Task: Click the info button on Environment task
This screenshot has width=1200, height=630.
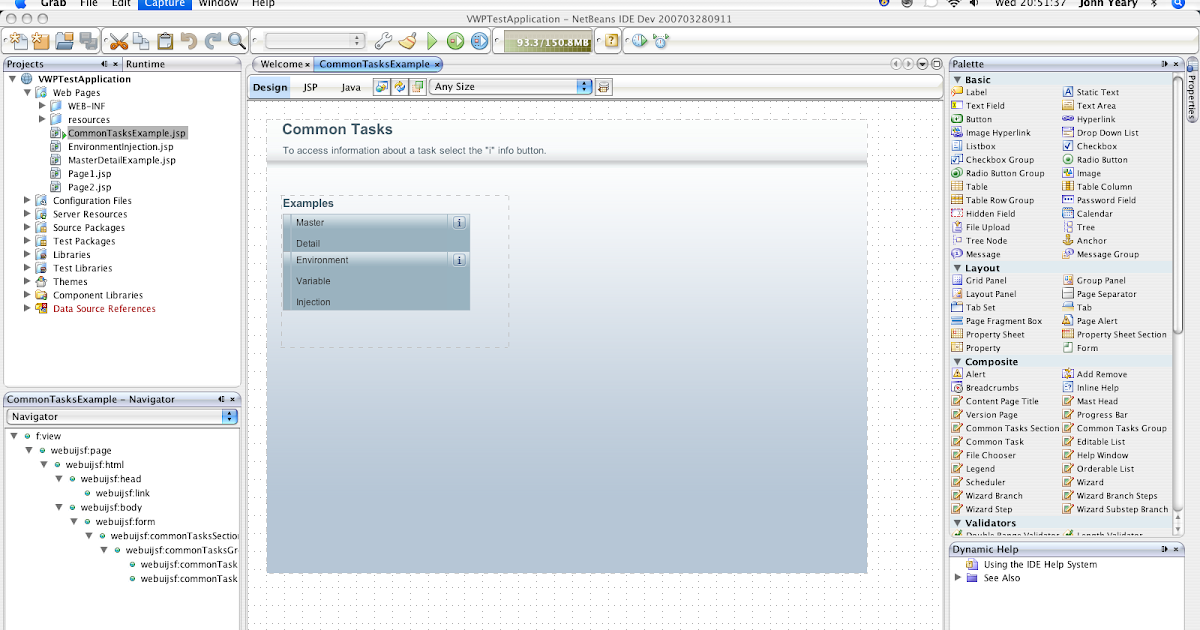Action: (x=459, y=260)
